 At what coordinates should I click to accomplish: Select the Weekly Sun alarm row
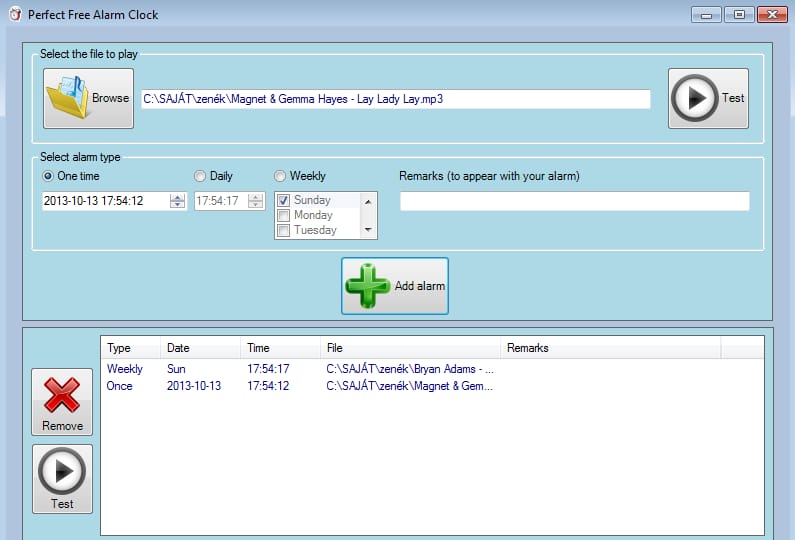click(x=432, y=369)
